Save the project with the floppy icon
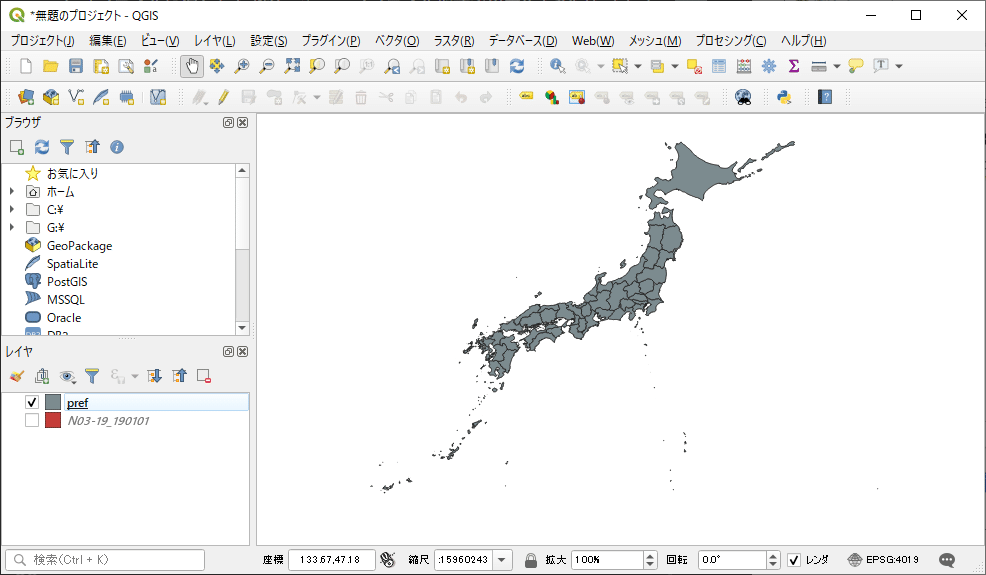 (75, 66)
